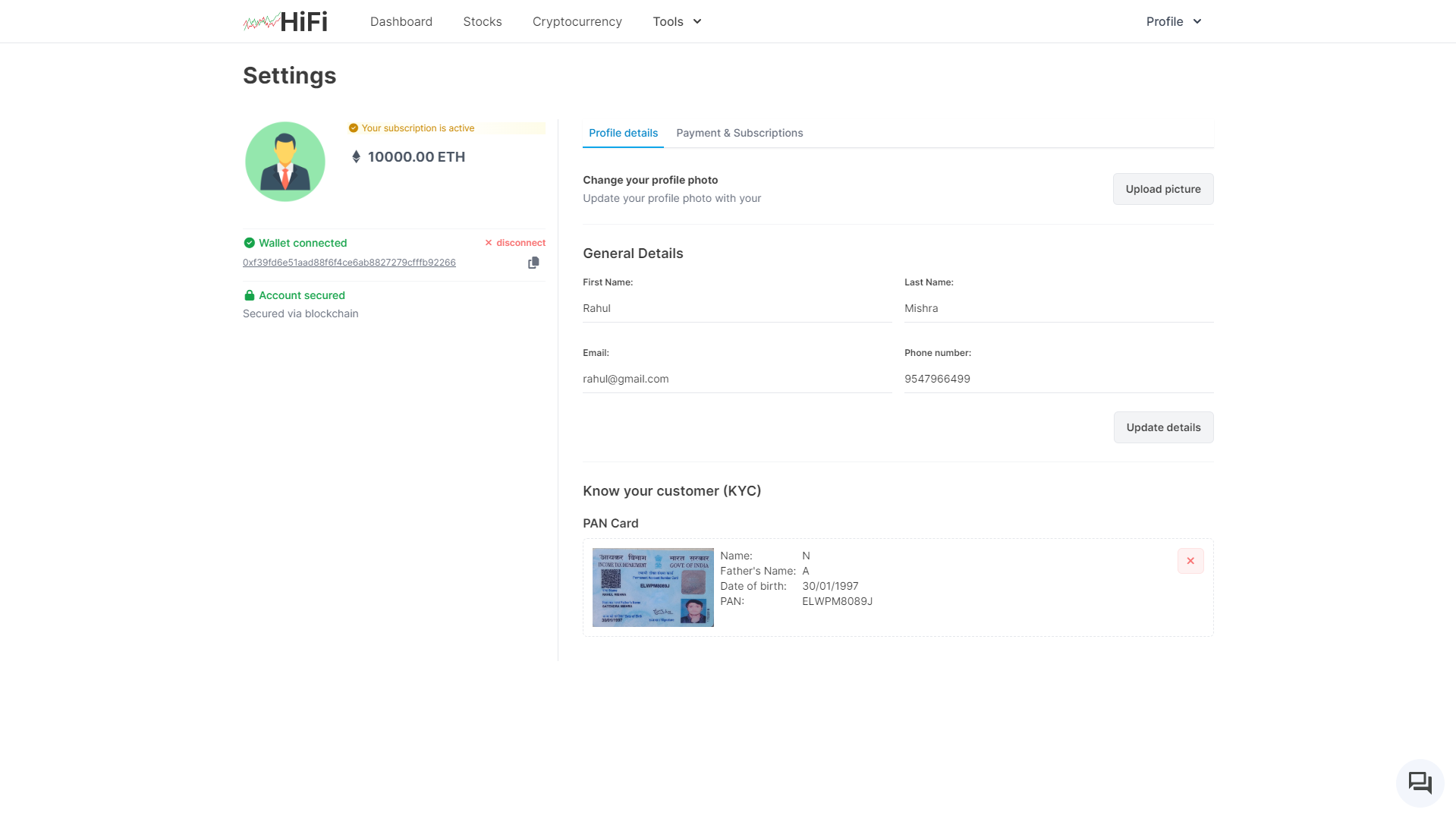Remove PAN card with red X button
Viewport: 1456px width, 819px height.
(1190, 561)
